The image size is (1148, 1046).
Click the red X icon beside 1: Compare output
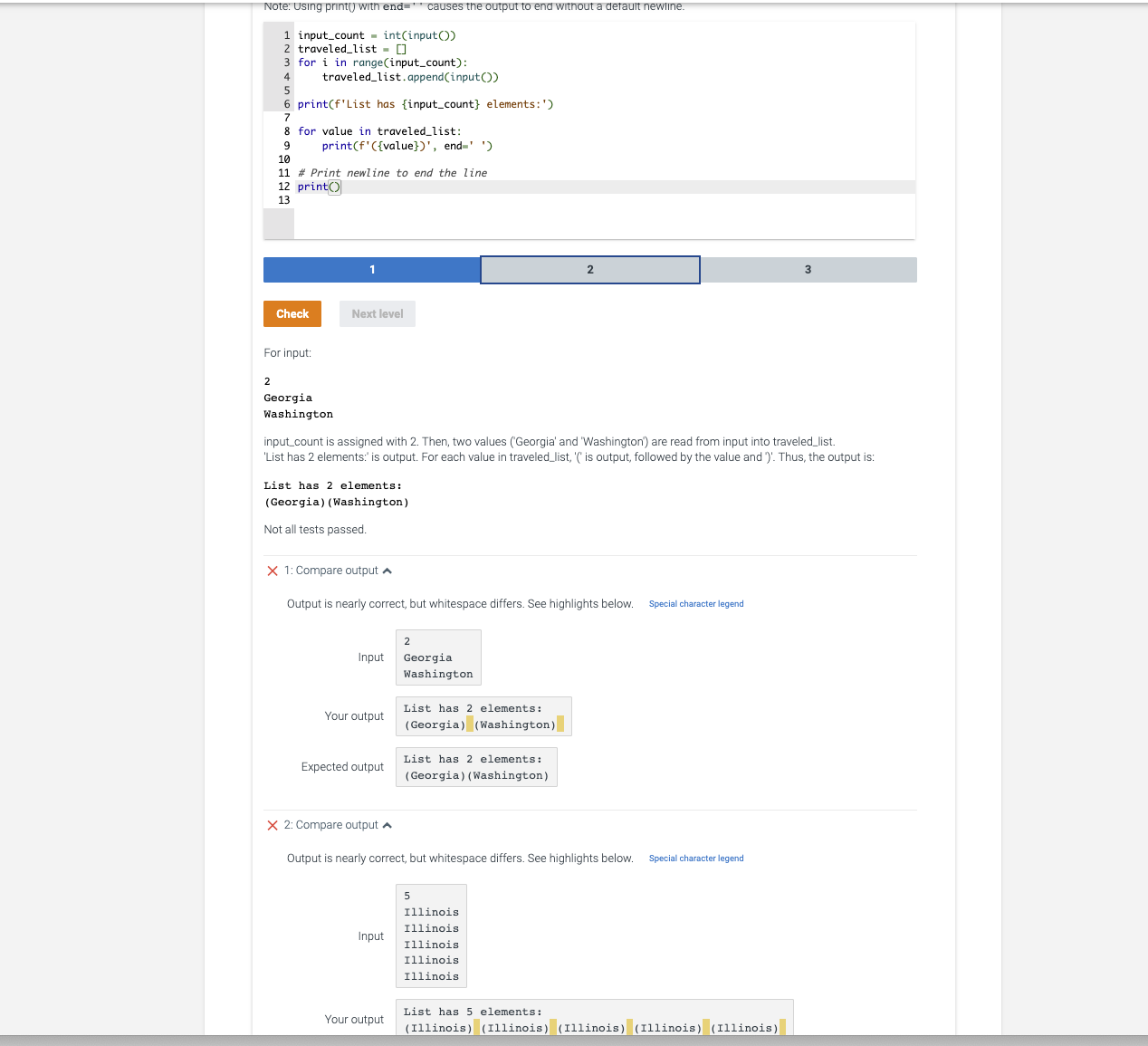tap(273, 571)
